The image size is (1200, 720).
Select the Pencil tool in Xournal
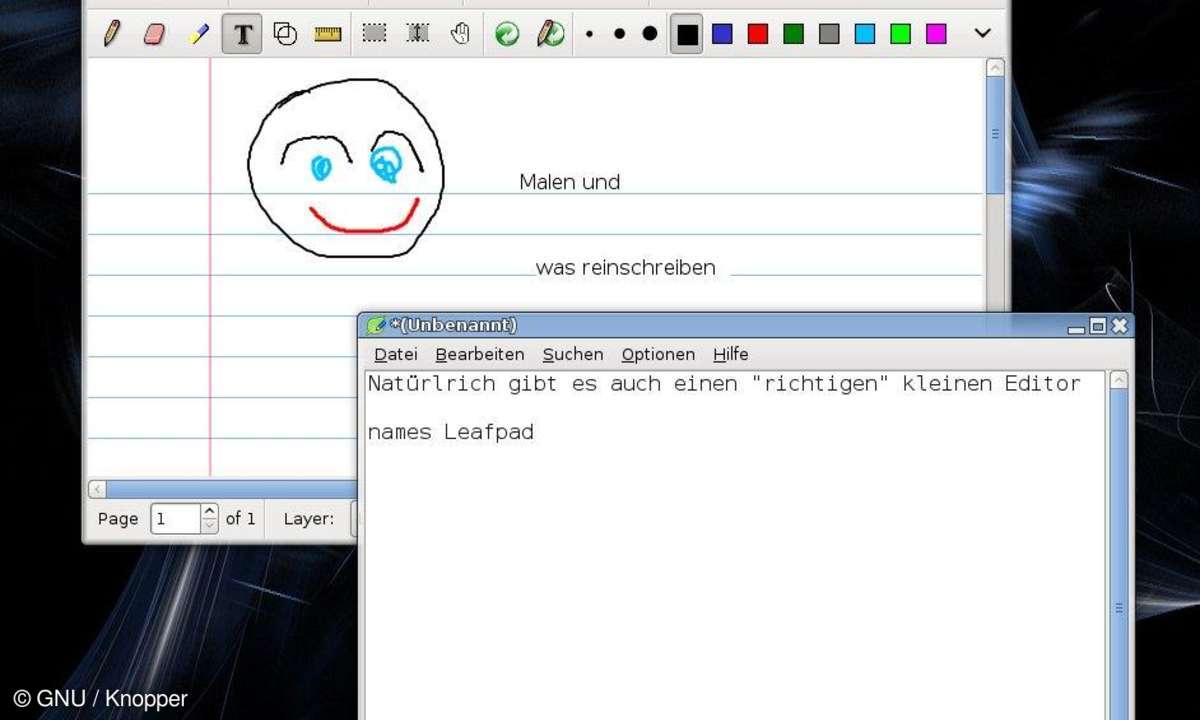111,34
